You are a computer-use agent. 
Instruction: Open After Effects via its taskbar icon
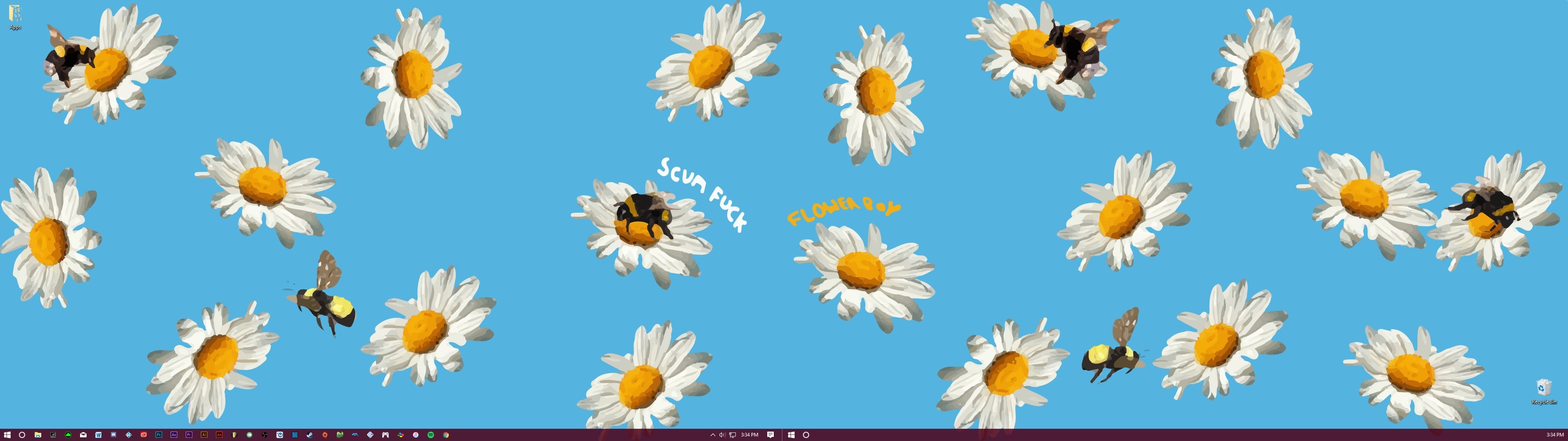point(174,435)
